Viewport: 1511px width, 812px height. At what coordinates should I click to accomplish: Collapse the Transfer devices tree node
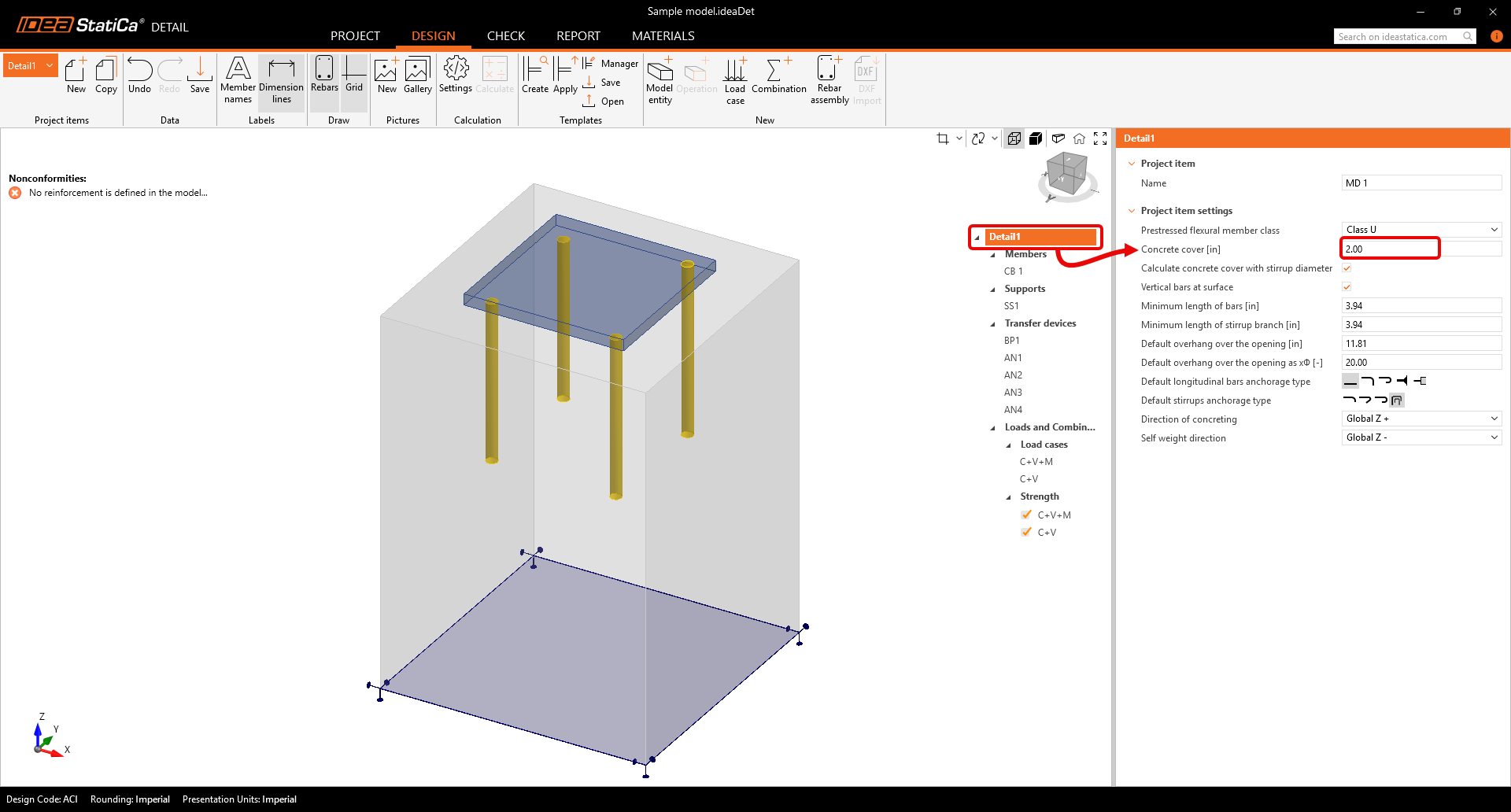993,323
